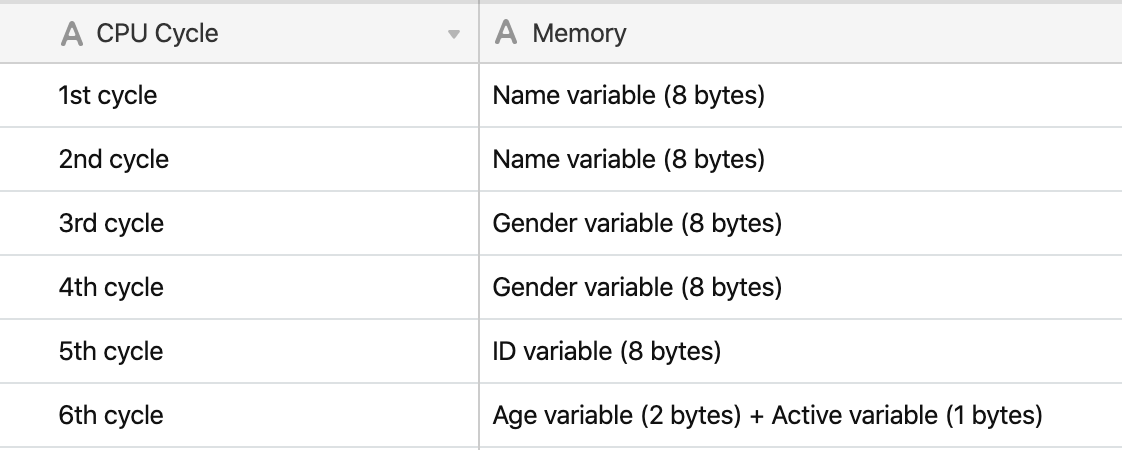This screenshot has height=450, width=1122.
Task: Select the Memory column header
Action: pyautogui.click(x=801, y=34)
